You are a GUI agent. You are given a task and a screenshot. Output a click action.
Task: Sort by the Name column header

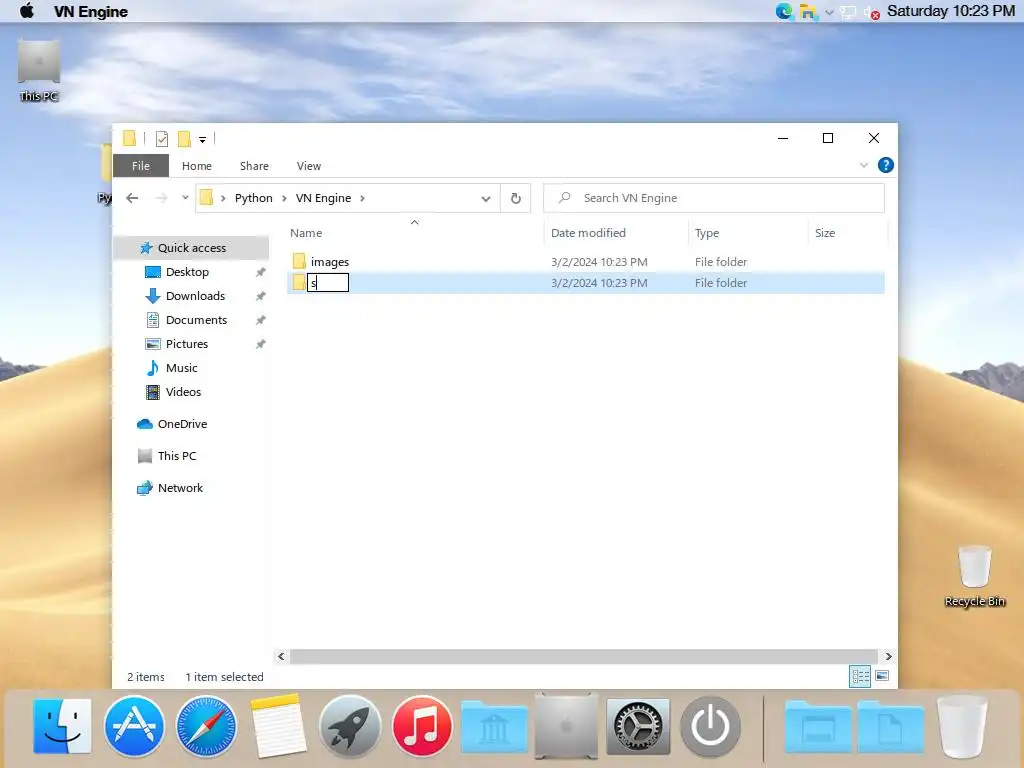306,233
